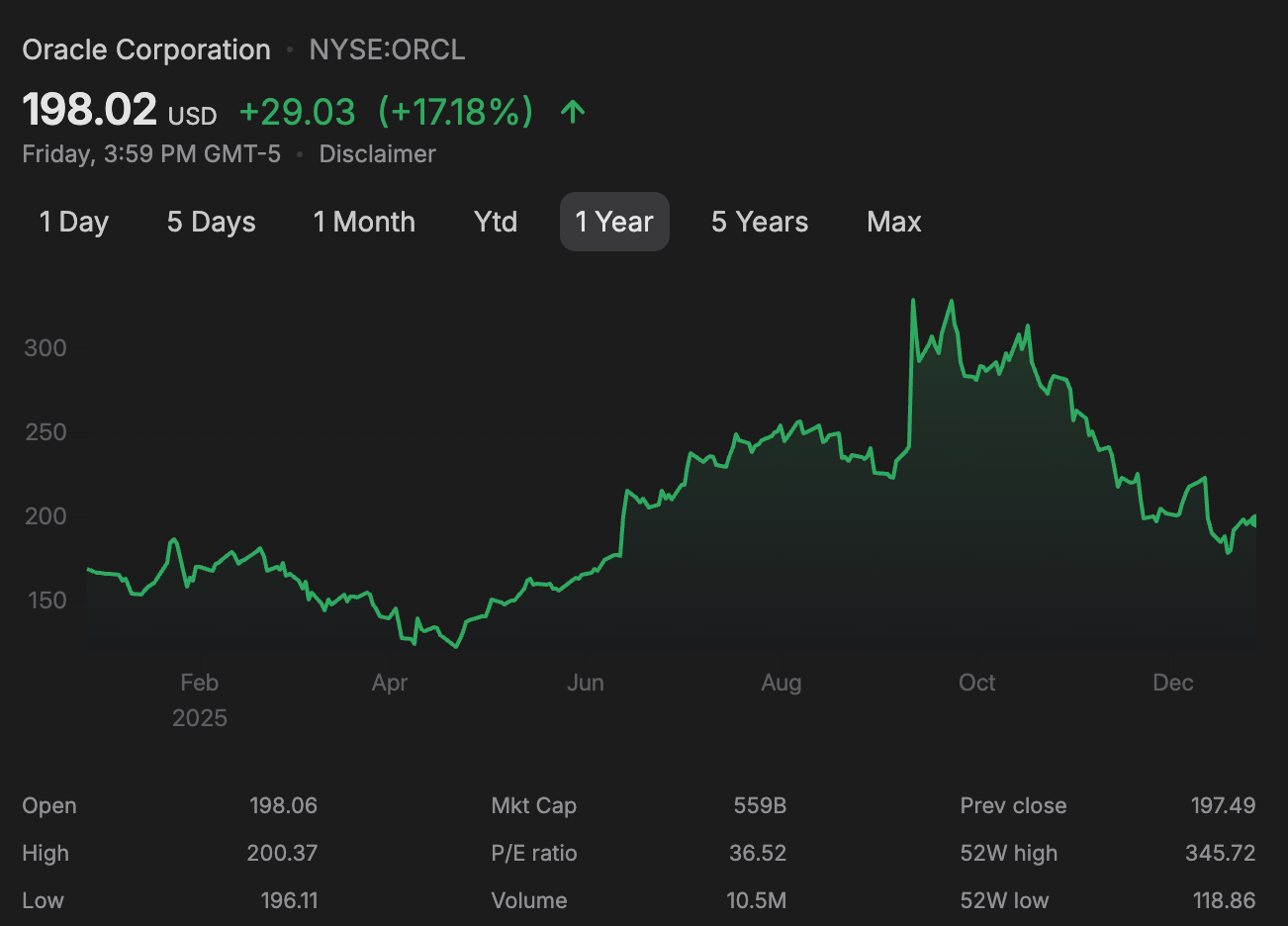Click the Volume label
Image resolution: width=1288 pixels, height=926 pixels.
tap(529, 900)
